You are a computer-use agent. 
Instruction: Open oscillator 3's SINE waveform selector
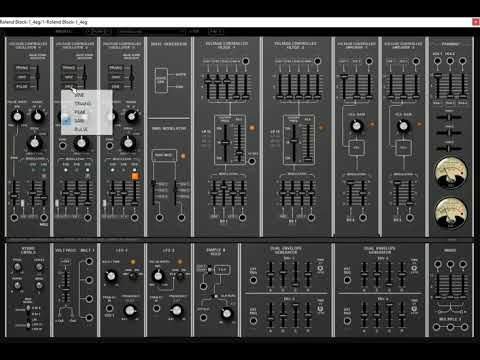116,86
